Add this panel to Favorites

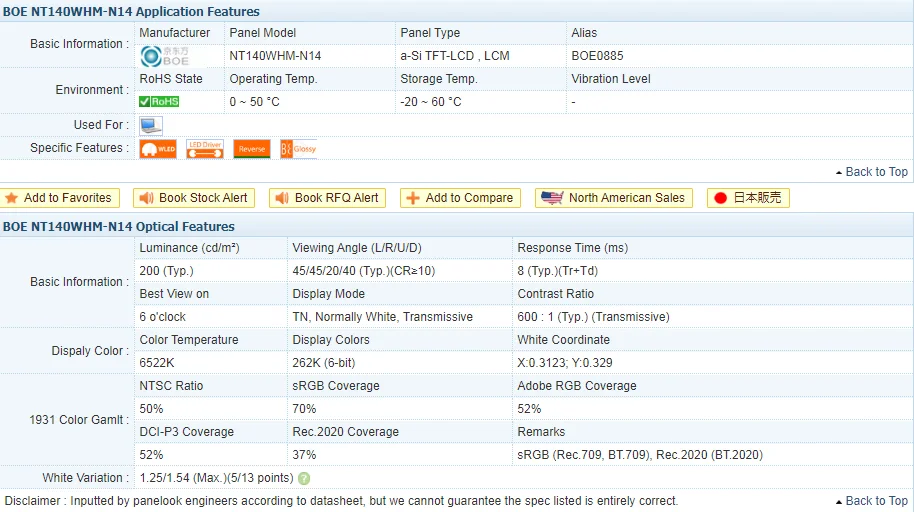click(x=59, y=198)
